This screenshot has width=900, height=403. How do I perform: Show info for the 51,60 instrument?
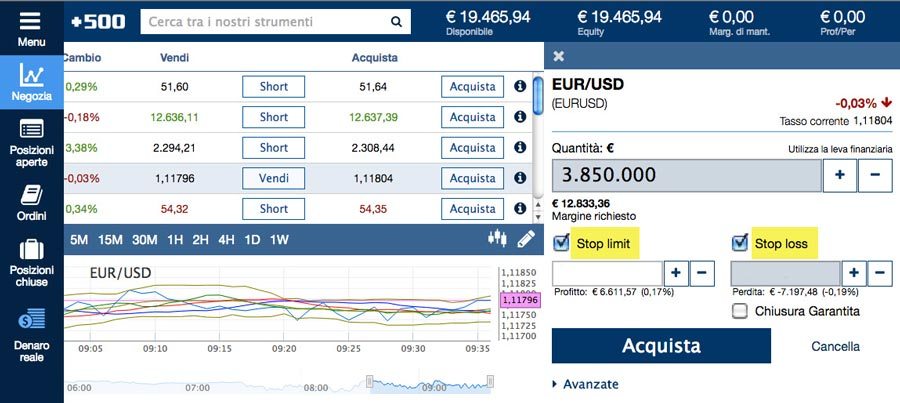tap(520, 86)
